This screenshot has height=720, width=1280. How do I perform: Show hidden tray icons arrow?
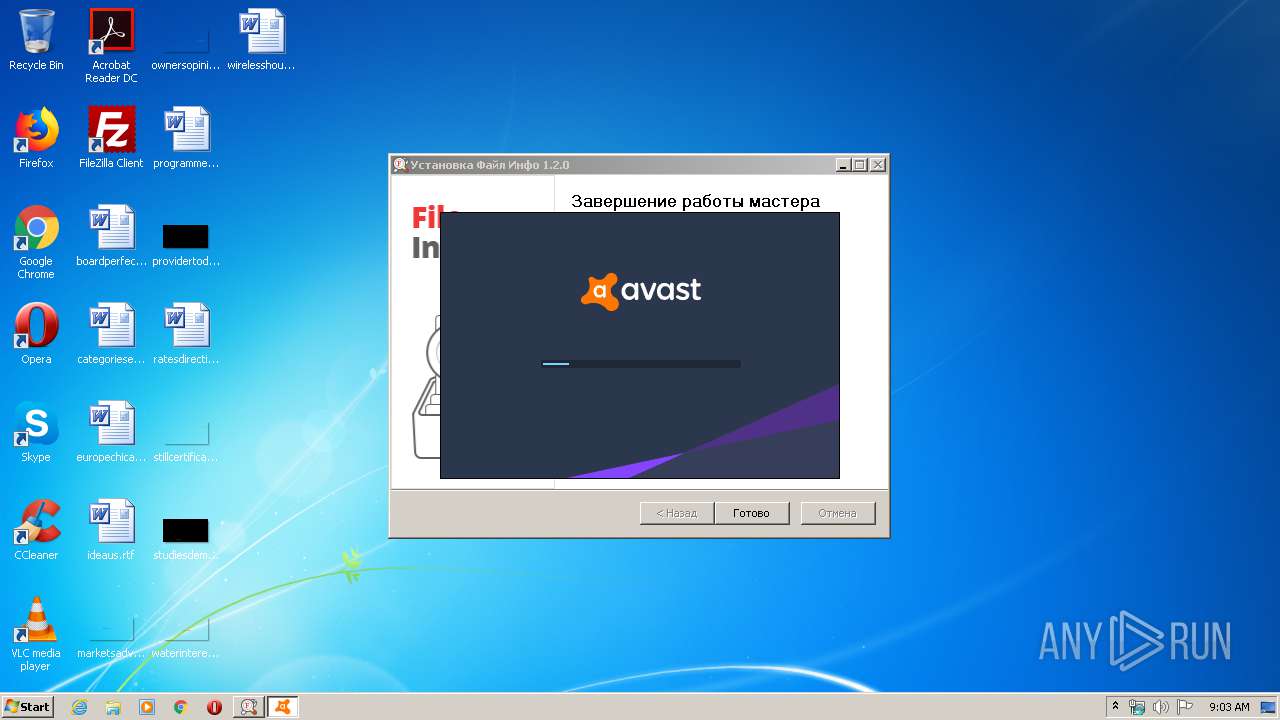1115,706
